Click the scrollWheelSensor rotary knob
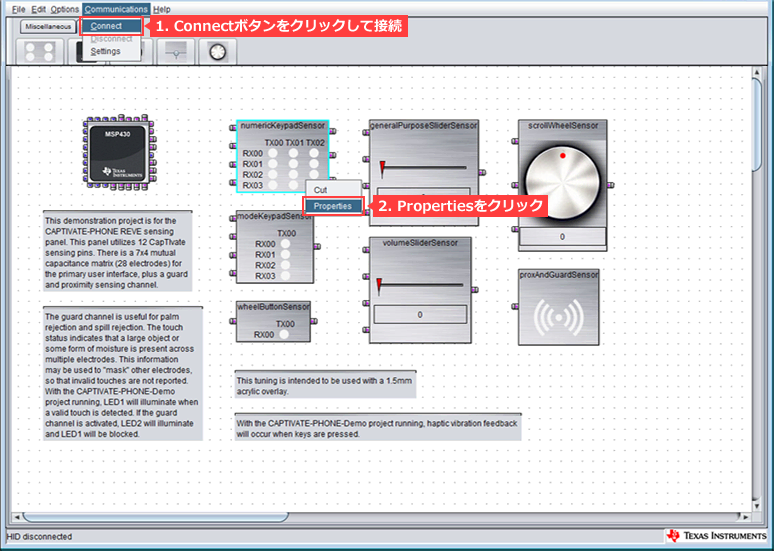Viewport: 774px width, 551px height. pyautogui.click(x=562, y=183)
